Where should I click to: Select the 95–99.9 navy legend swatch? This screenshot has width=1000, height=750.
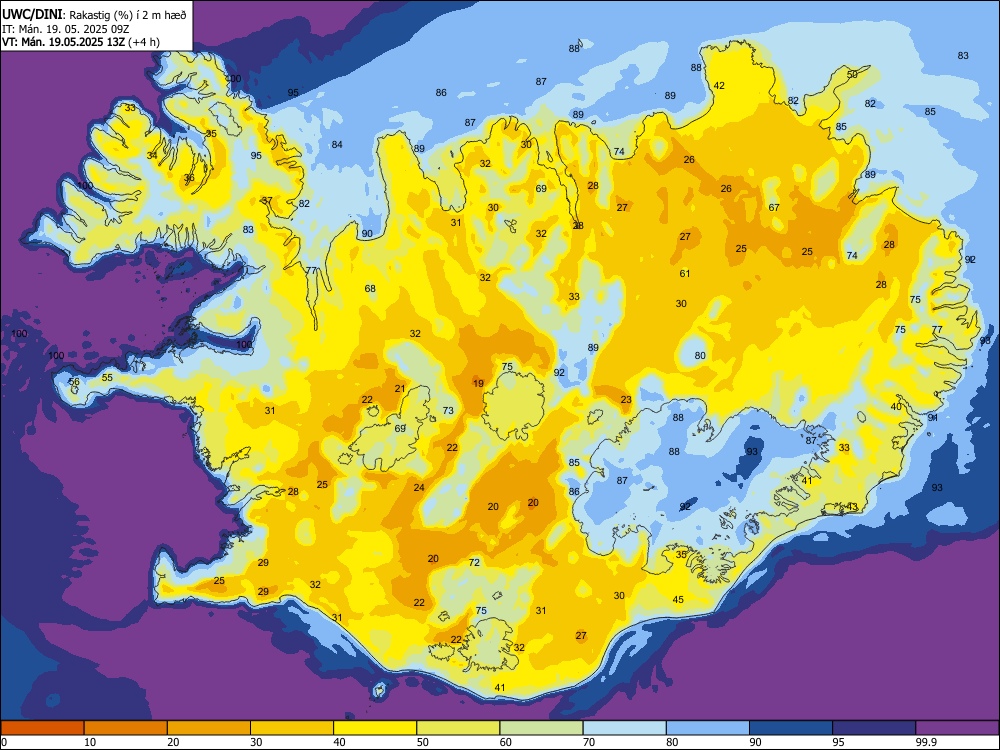(874, 728)
